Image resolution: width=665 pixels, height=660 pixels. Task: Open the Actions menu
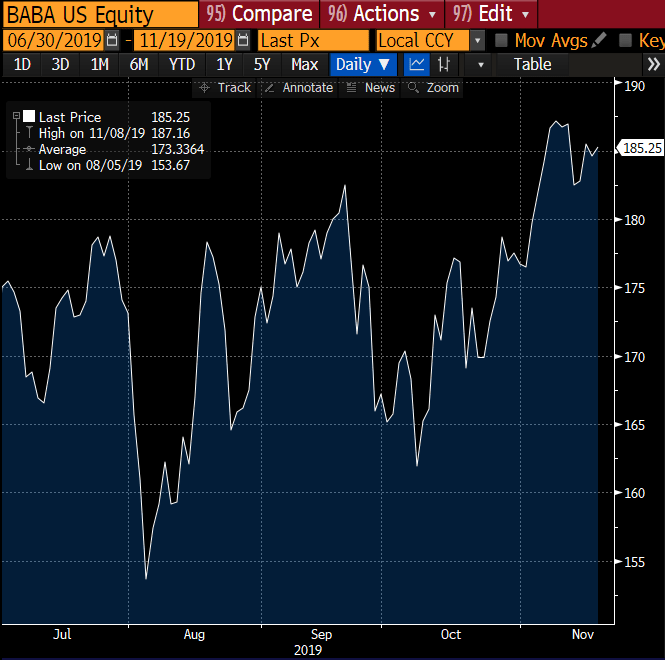point(382,14)
